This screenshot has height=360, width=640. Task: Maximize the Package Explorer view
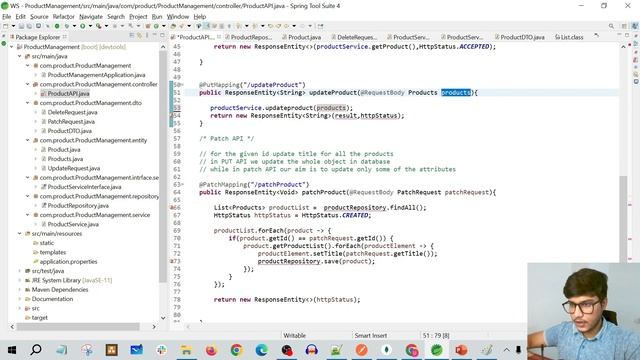click(x=162, y=36)
